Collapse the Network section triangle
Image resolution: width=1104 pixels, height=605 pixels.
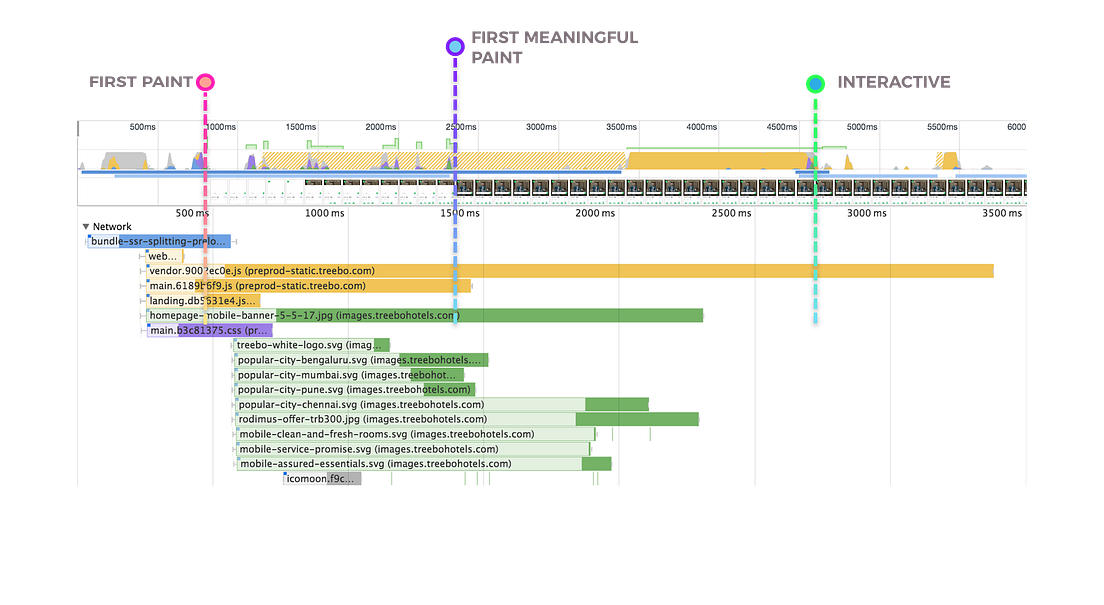pyautogui.click(x=84, y=226)
